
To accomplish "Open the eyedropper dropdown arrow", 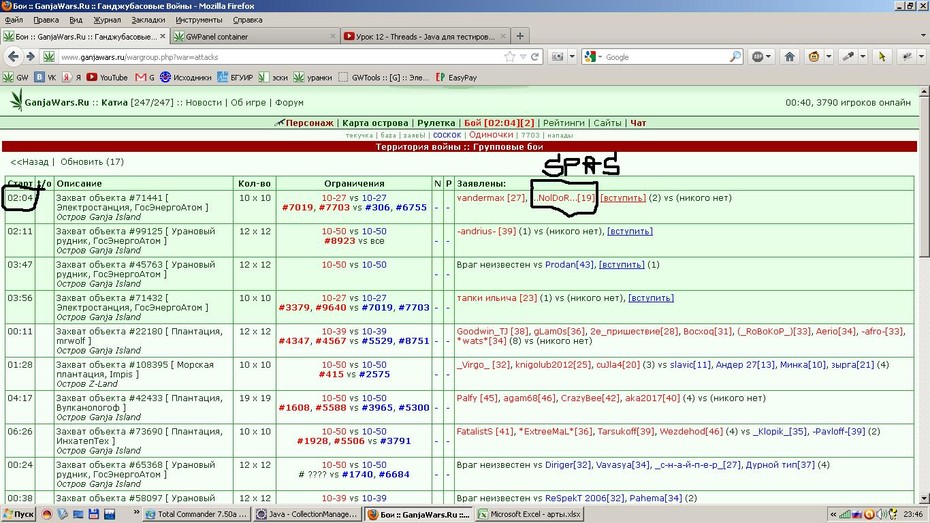I will pos(862,57).
